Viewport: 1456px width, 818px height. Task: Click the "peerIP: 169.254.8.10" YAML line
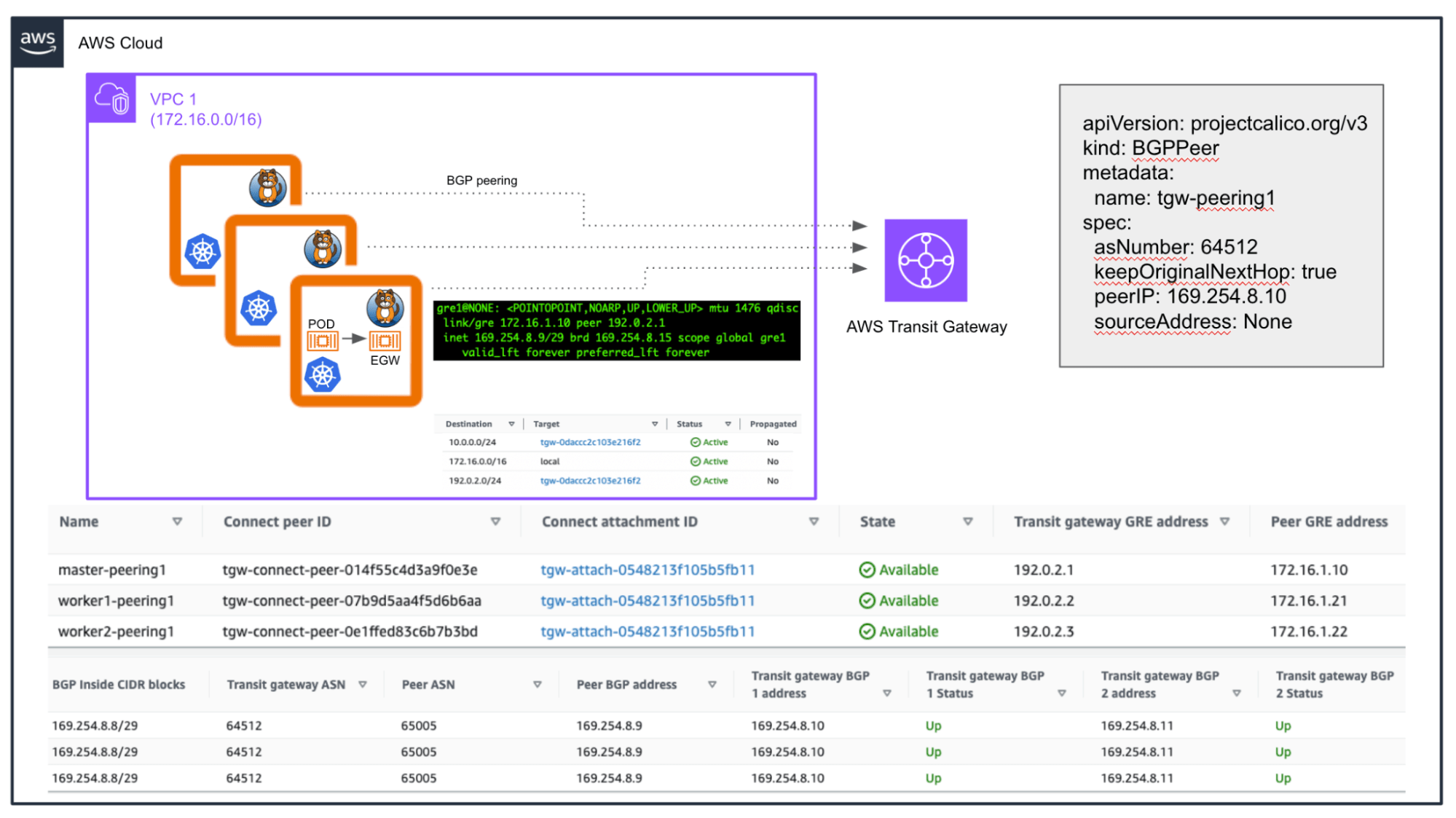pos(1190,296)
